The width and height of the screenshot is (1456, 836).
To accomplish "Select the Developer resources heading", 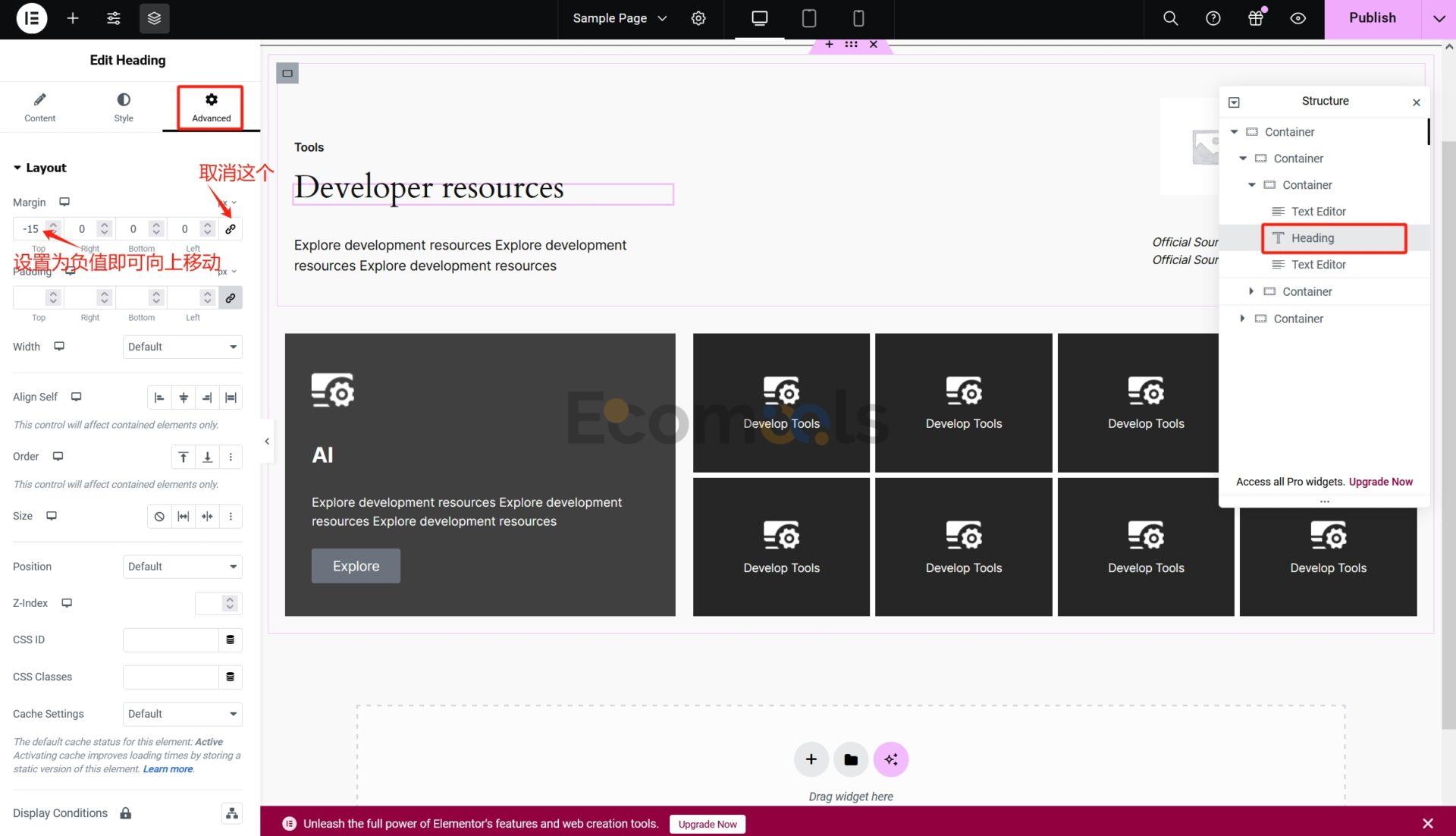I will (429, 187).
